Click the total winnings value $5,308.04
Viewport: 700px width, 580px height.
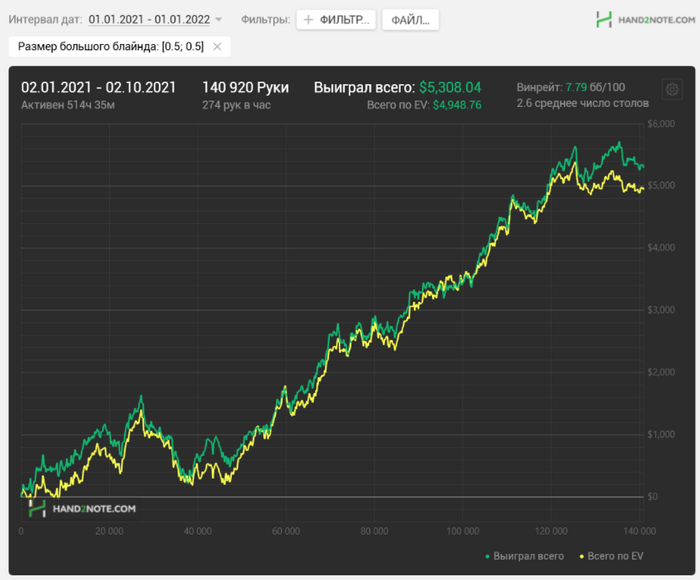pyautogui.click(x=450, y=88)
